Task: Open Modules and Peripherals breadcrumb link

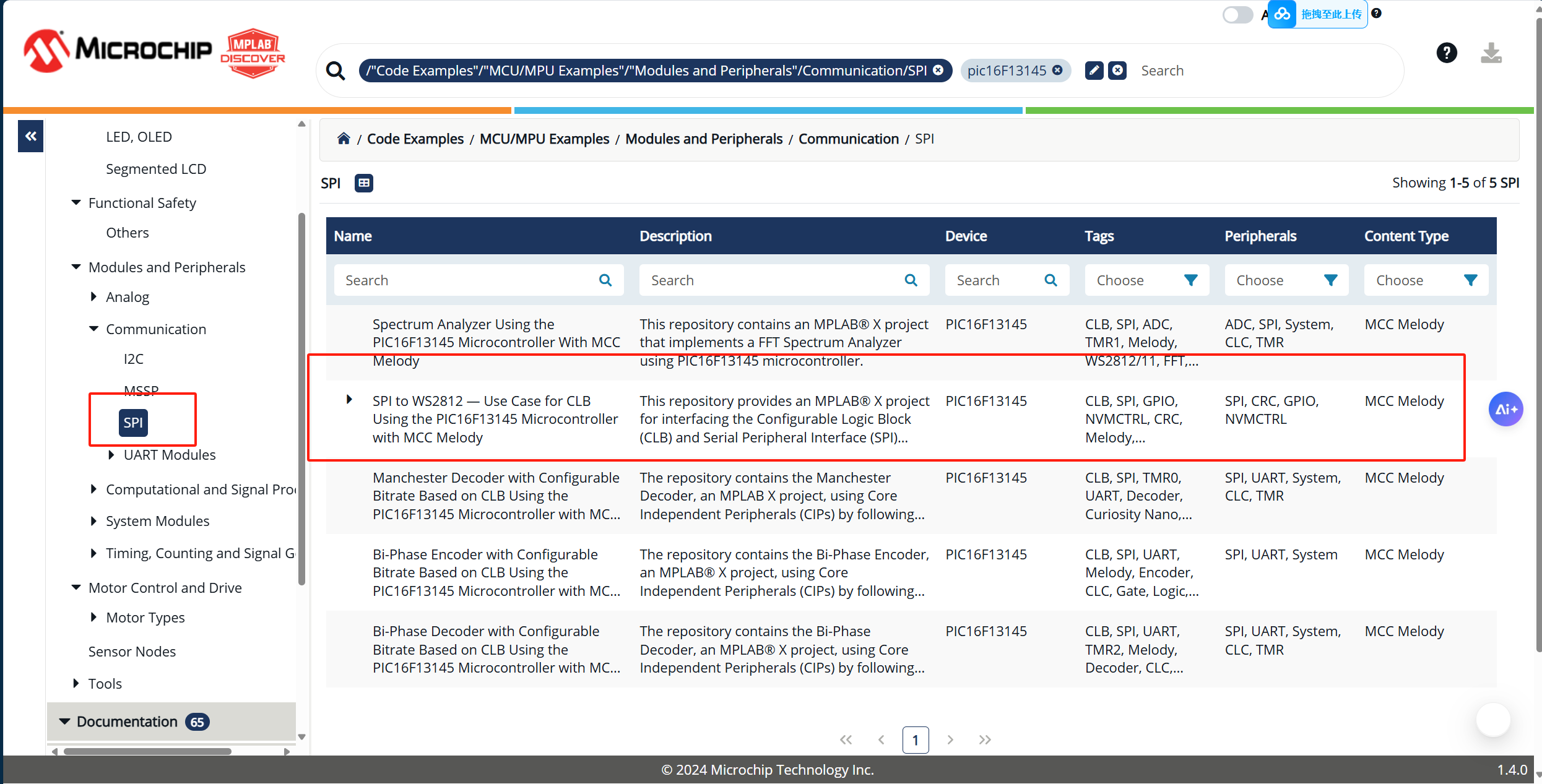Action: (x=704, y=139)
